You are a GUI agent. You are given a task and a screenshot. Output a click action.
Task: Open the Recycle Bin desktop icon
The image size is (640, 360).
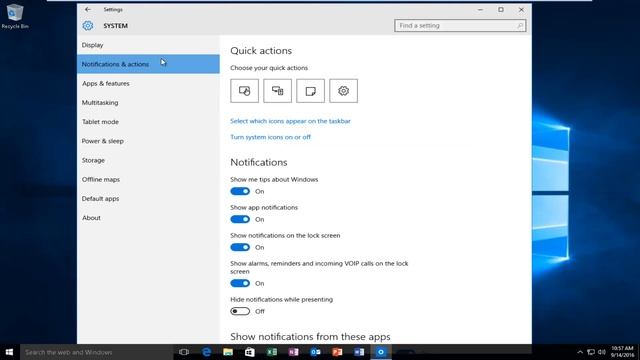[x=15, y=16]
